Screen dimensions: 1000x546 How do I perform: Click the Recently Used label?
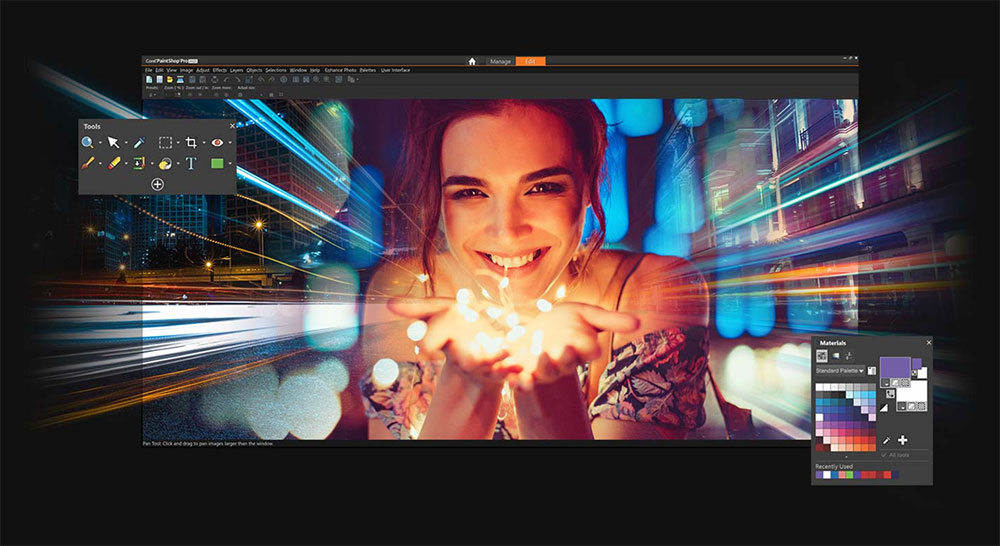834,466
